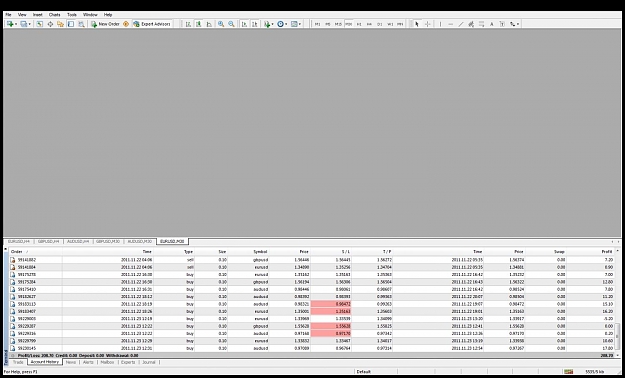
Task: Open the View menu
Action: (22, 15)
